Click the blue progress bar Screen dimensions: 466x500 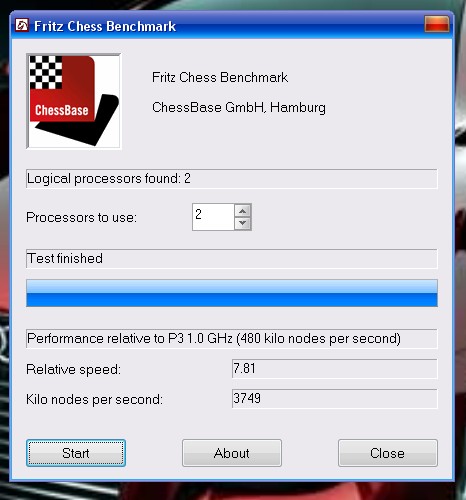[x=232, y=293]
